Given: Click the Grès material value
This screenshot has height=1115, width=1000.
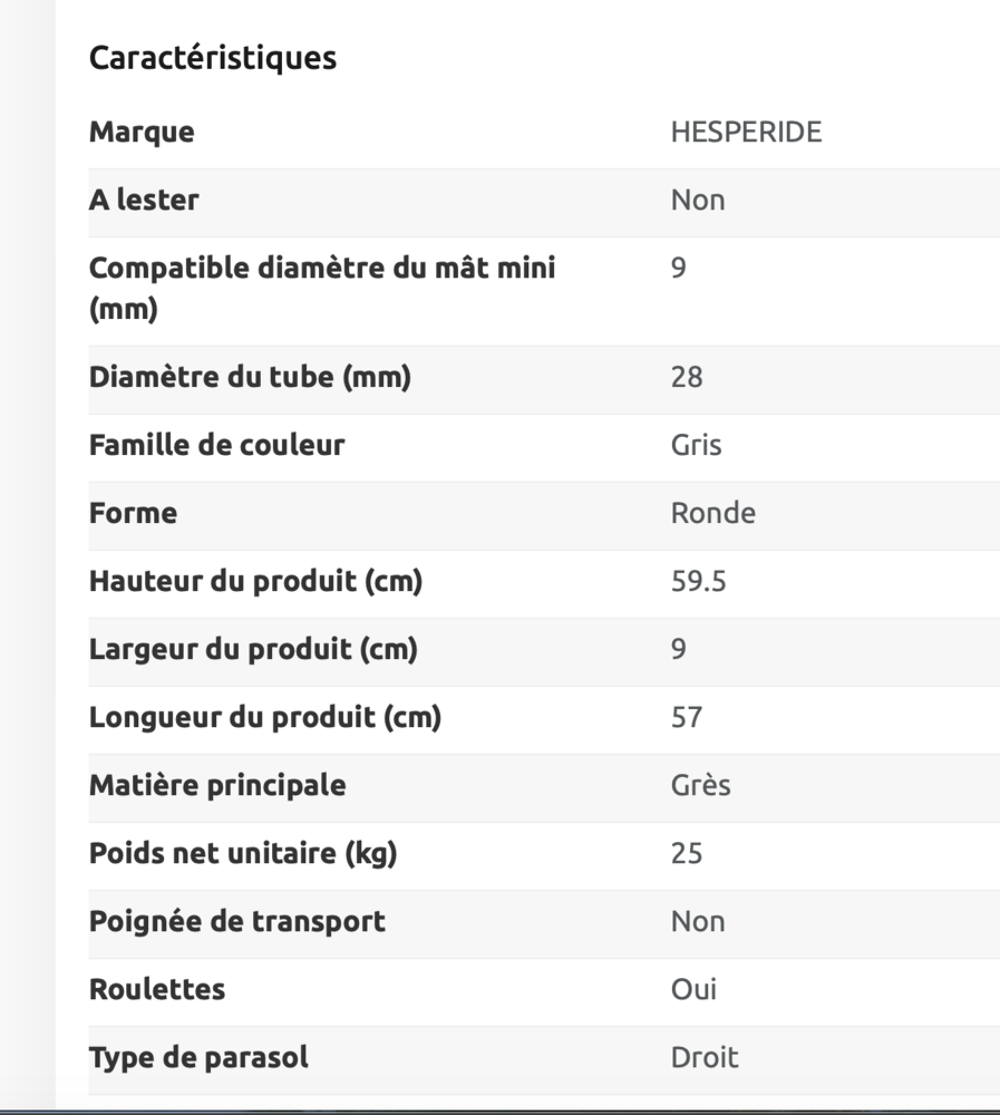Looking at the screenshot, I should coord(701,785).
